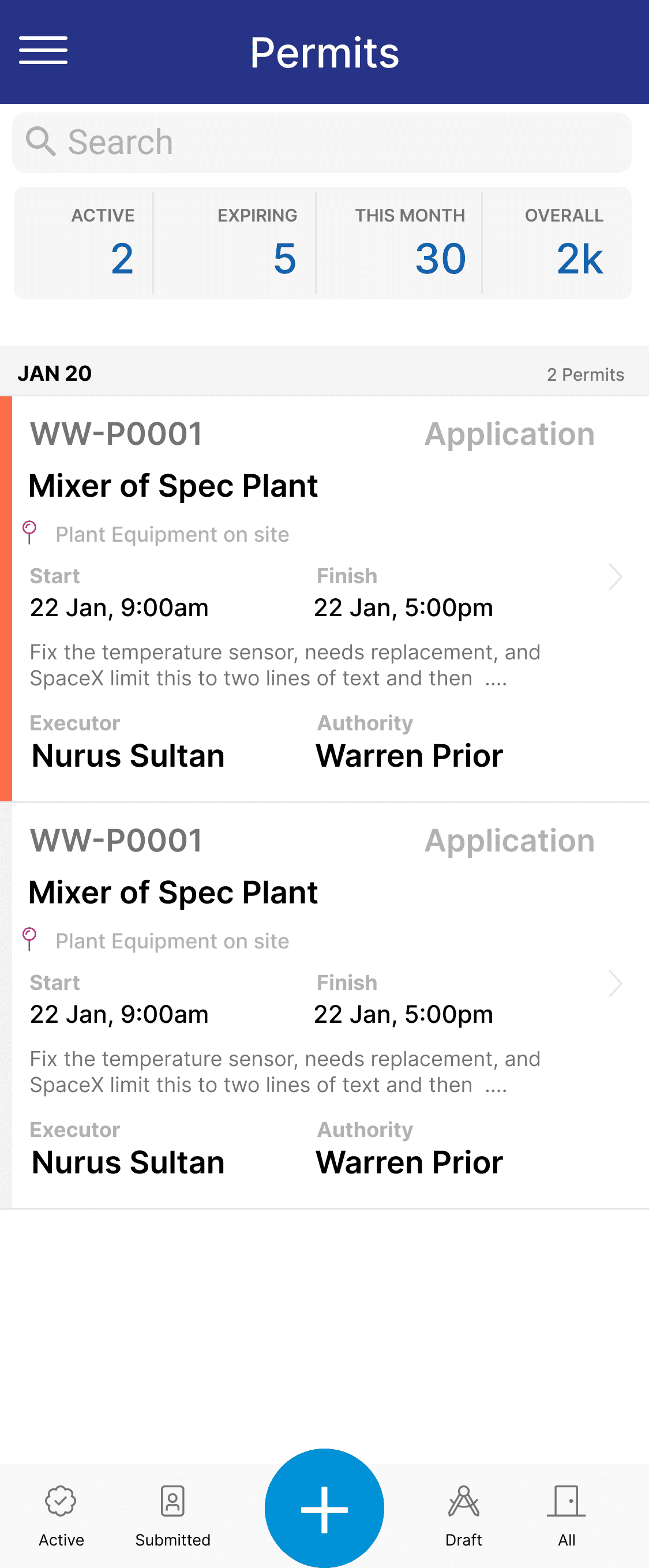Tap the search magnifier icon
649x1568 pixels.
pyautogui.click(x=40, y=142)
